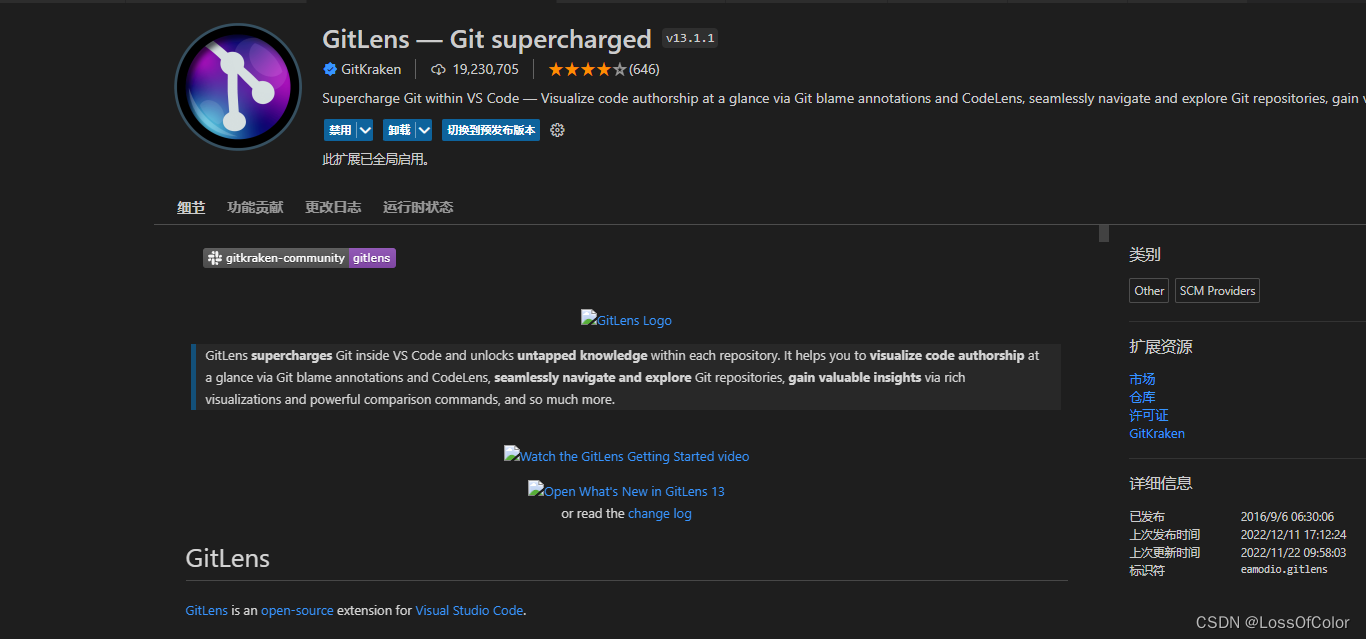Click the 详细信息 heading
This screenshot has width=1366, height=639.
click(x=1161, y=483)
